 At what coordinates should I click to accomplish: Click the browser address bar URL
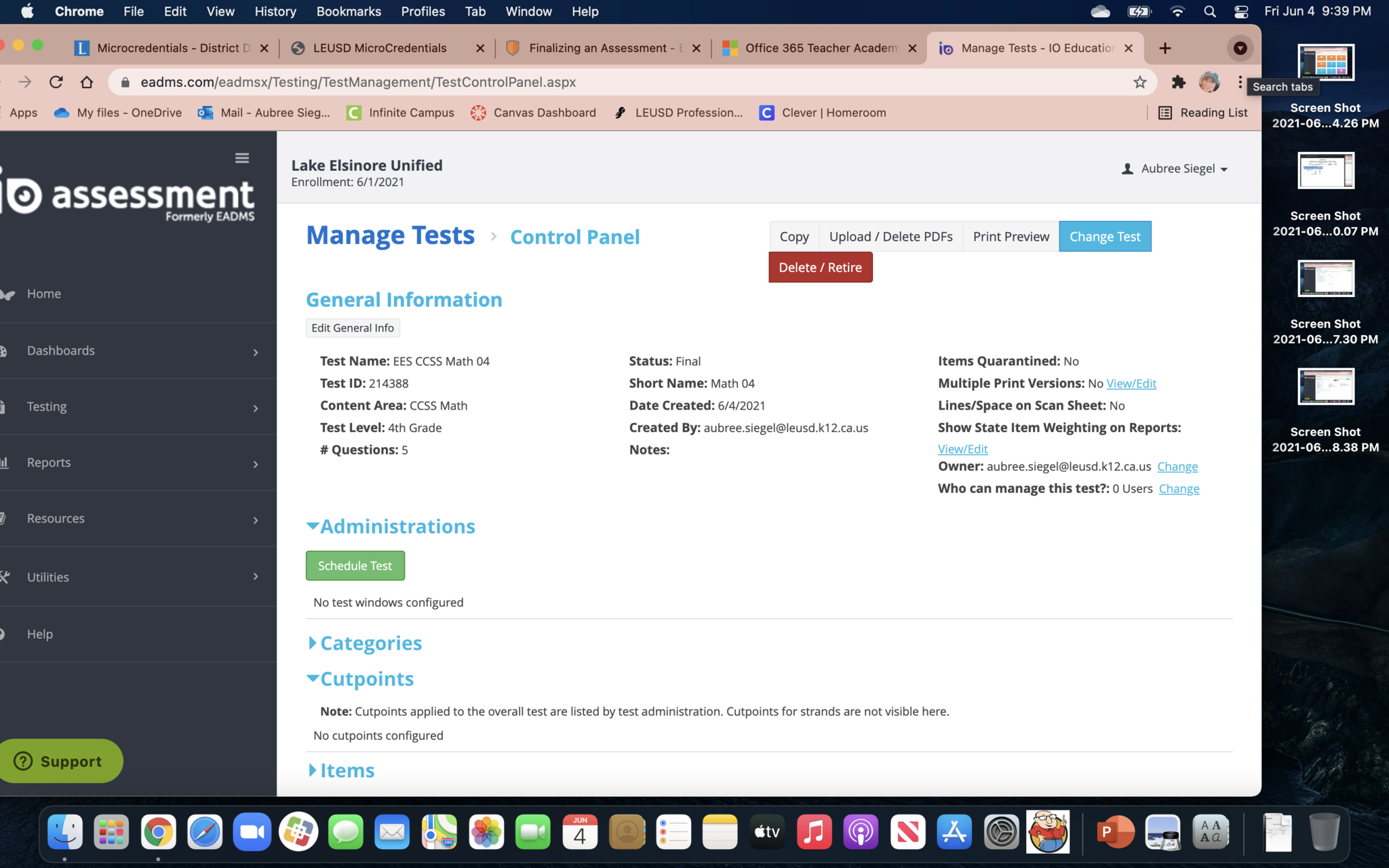pyautogui.click(x=358, y=82)
